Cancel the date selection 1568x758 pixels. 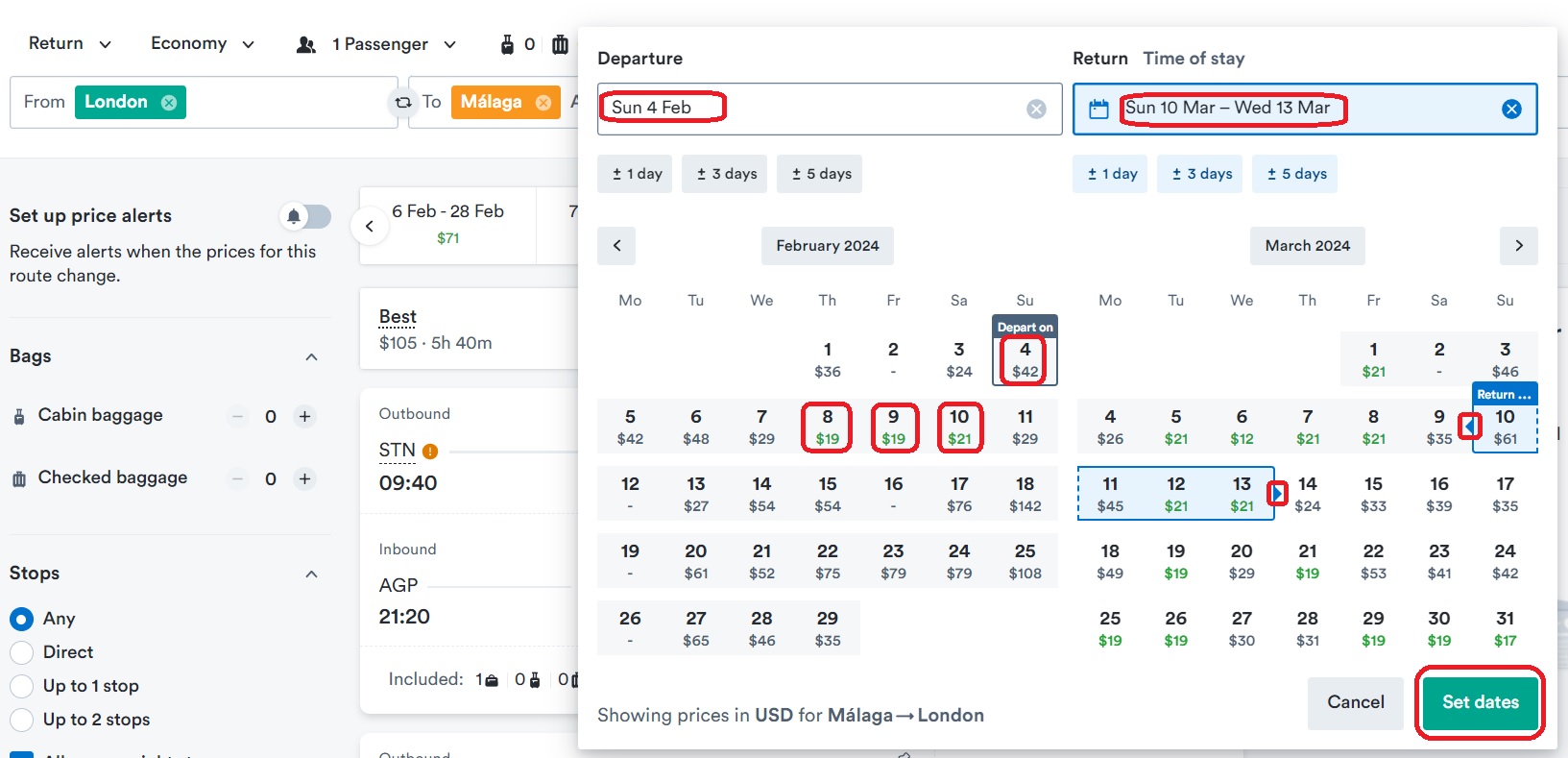1355,702
